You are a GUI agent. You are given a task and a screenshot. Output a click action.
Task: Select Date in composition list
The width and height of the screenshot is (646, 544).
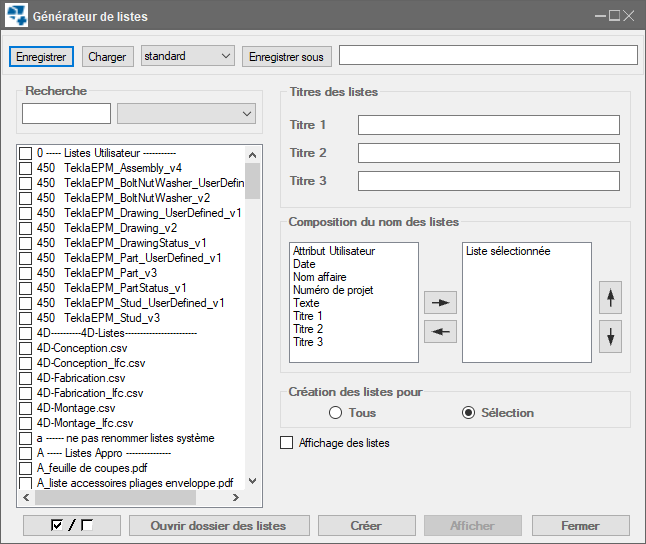[x=304, y=264]
